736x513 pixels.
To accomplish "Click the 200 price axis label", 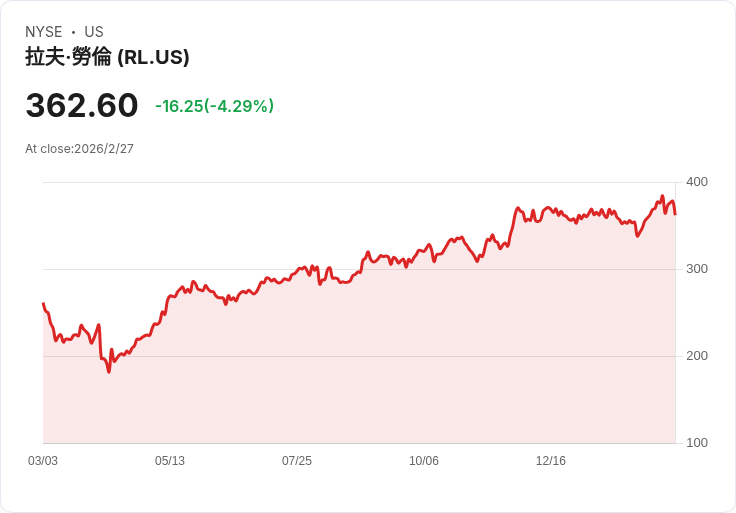I will [697, 356].
